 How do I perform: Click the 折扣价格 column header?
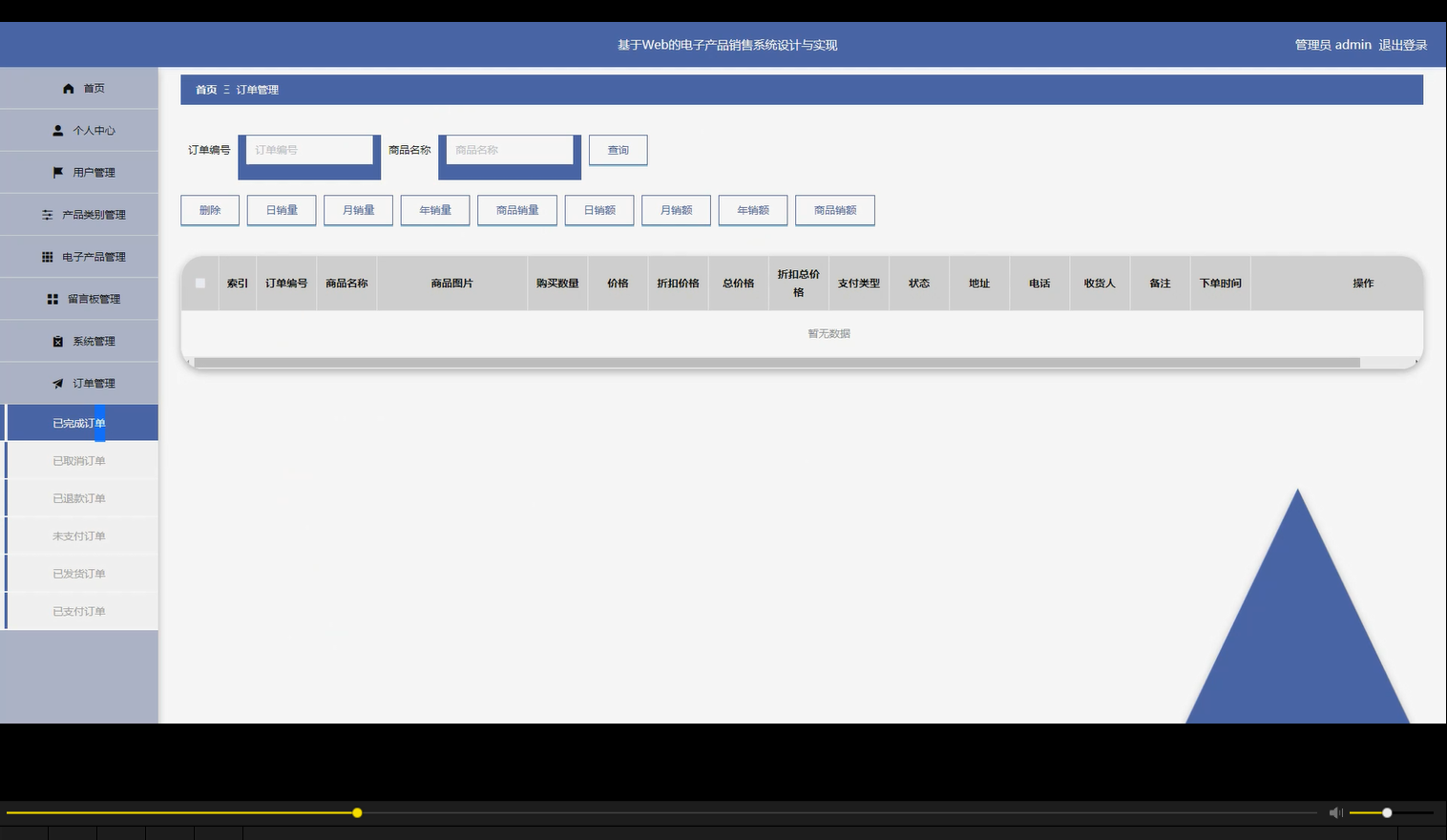click(x=678, y=283)
